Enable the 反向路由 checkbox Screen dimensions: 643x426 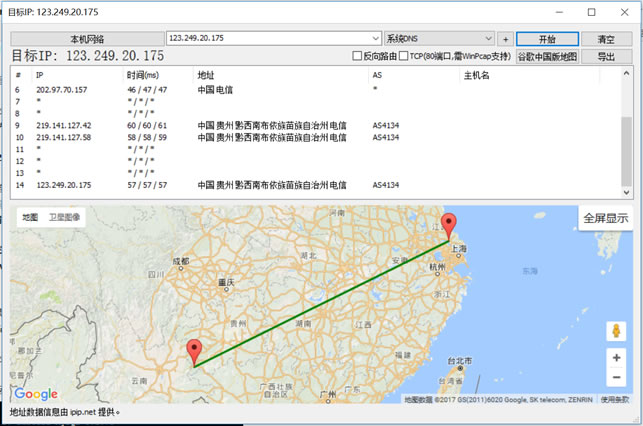[357, 57]
